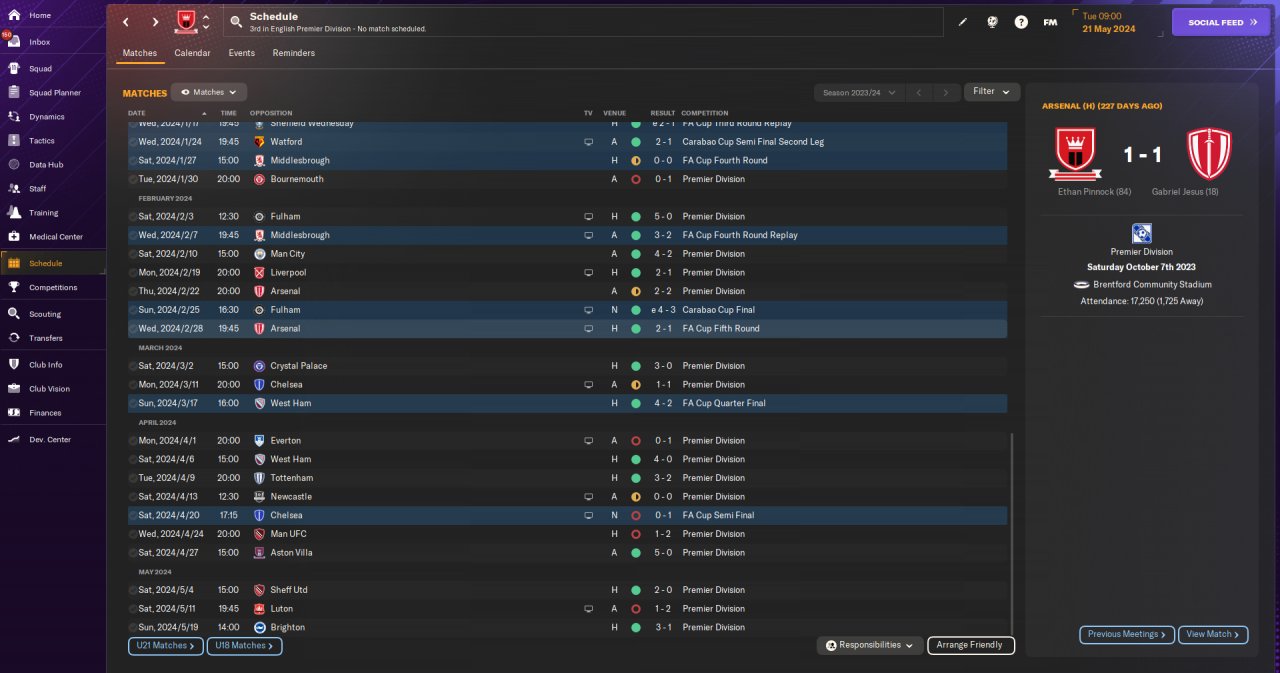Expand the Filter dropdown
This screenshot has width=1280, height=673.
click(992, 92)
